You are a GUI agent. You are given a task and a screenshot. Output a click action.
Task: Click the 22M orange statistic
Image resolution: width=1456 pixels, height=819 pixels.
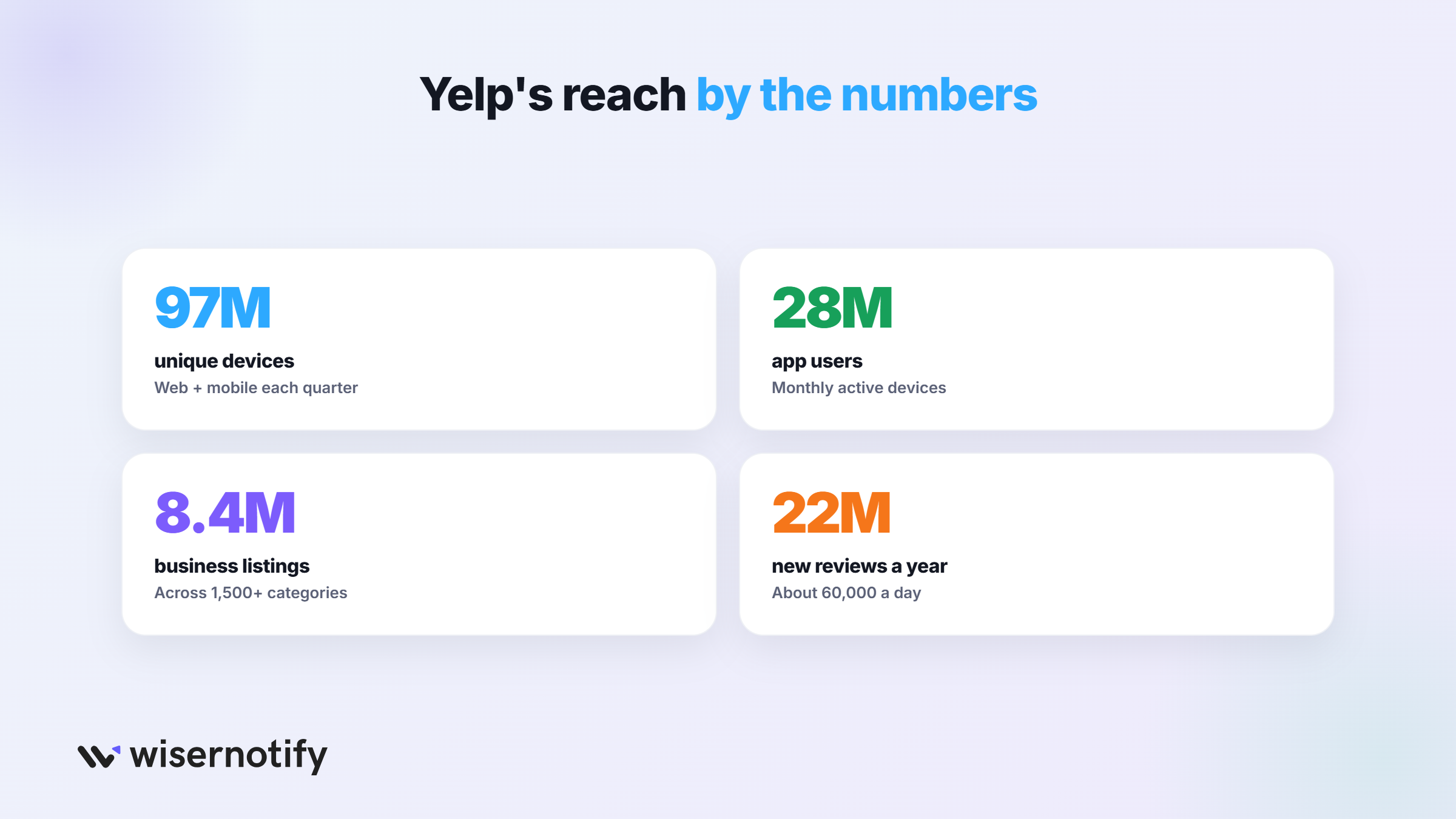tap(831, 513)
